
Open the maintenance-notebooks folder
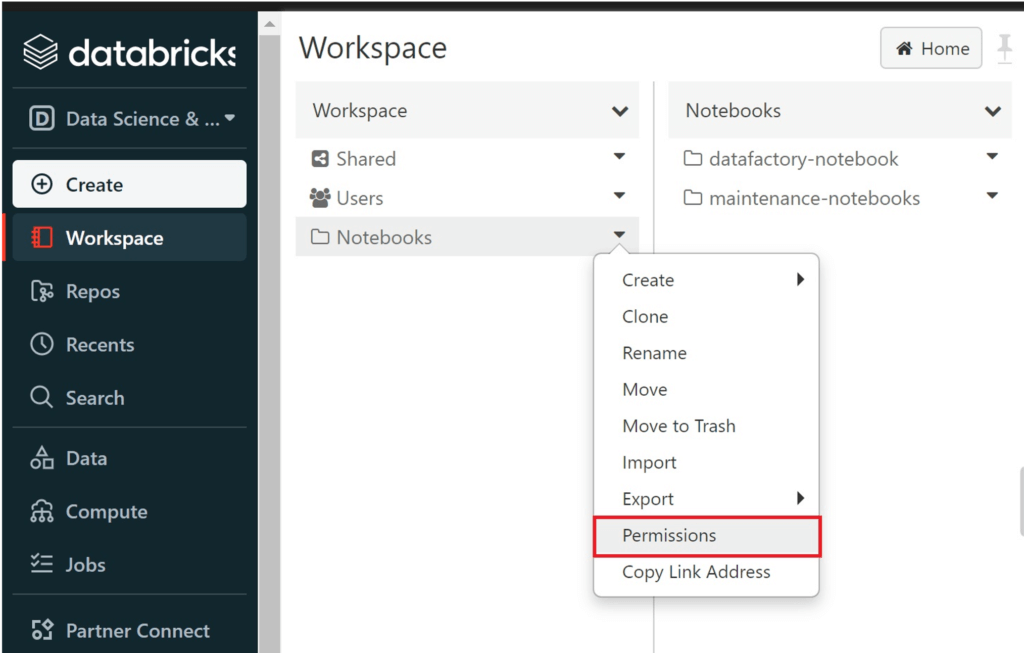[813, 198]
